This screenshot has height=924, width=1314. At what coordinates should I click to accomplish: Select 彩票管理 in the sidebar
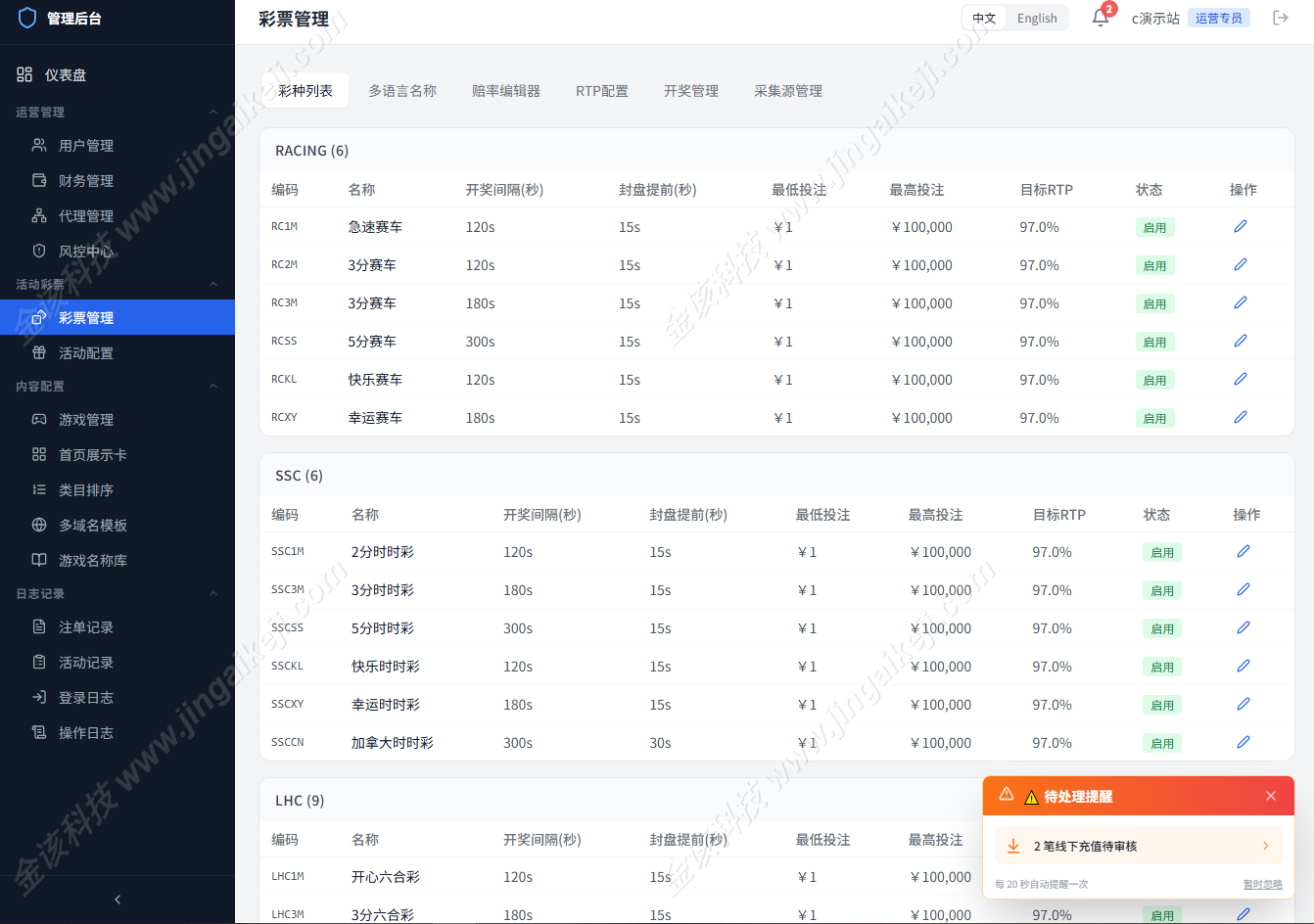pos(117,317)
